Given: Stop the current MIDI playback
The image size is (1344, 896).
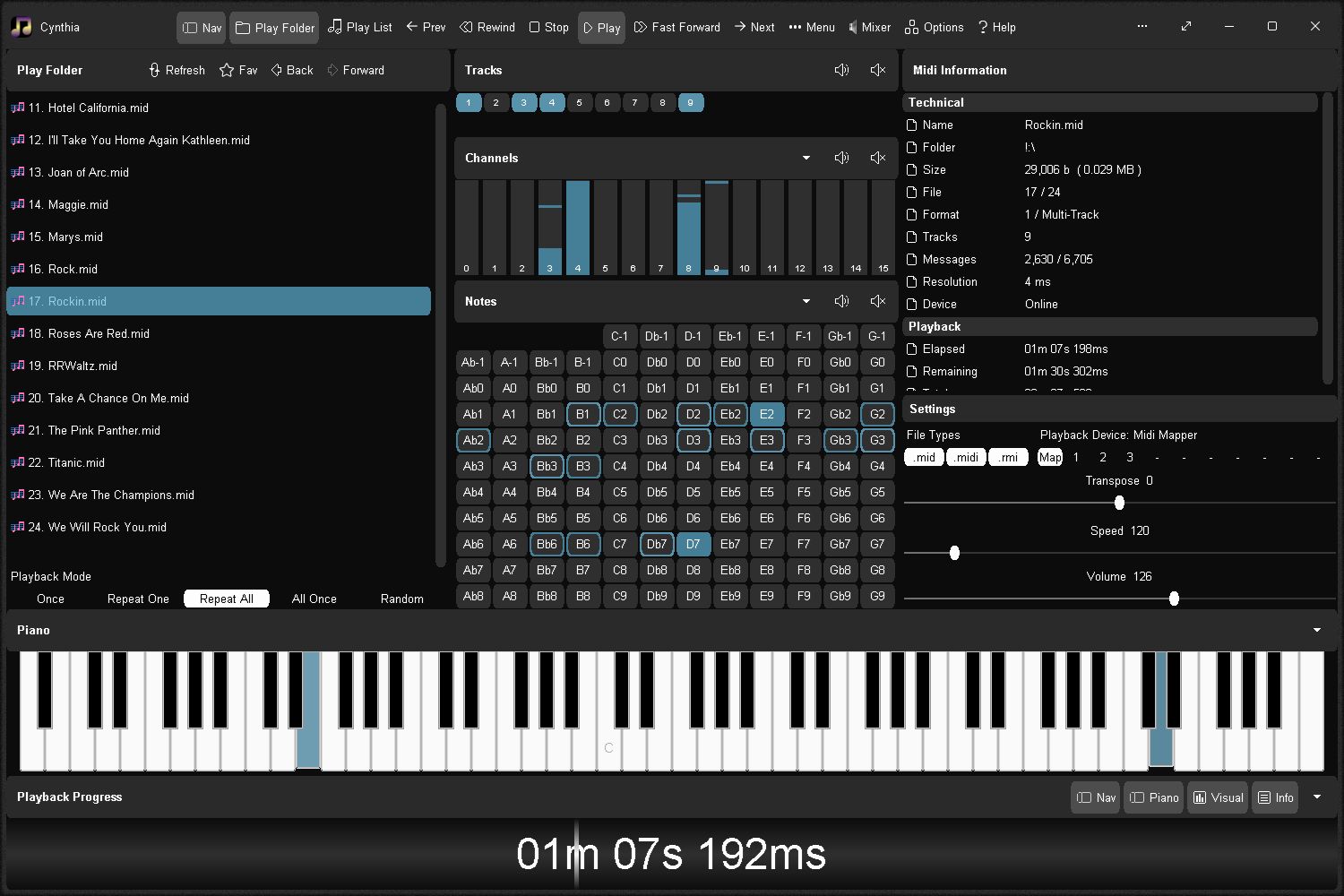Looking at the screenshot, I should tap(548, 27).
